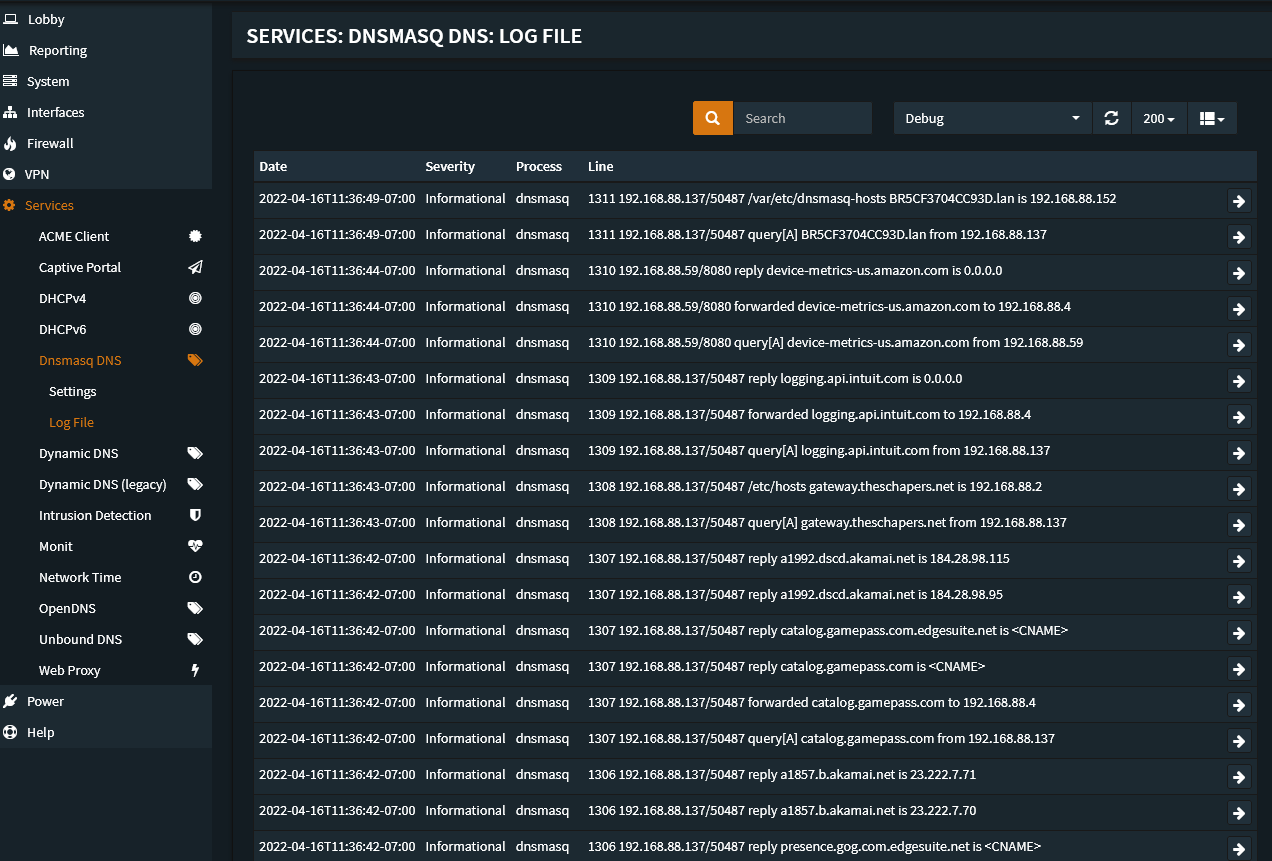Image resolution: width=1272 pixels, height=861 pixels.
Task: Click the Firewall flame icon
Action: 10,143
